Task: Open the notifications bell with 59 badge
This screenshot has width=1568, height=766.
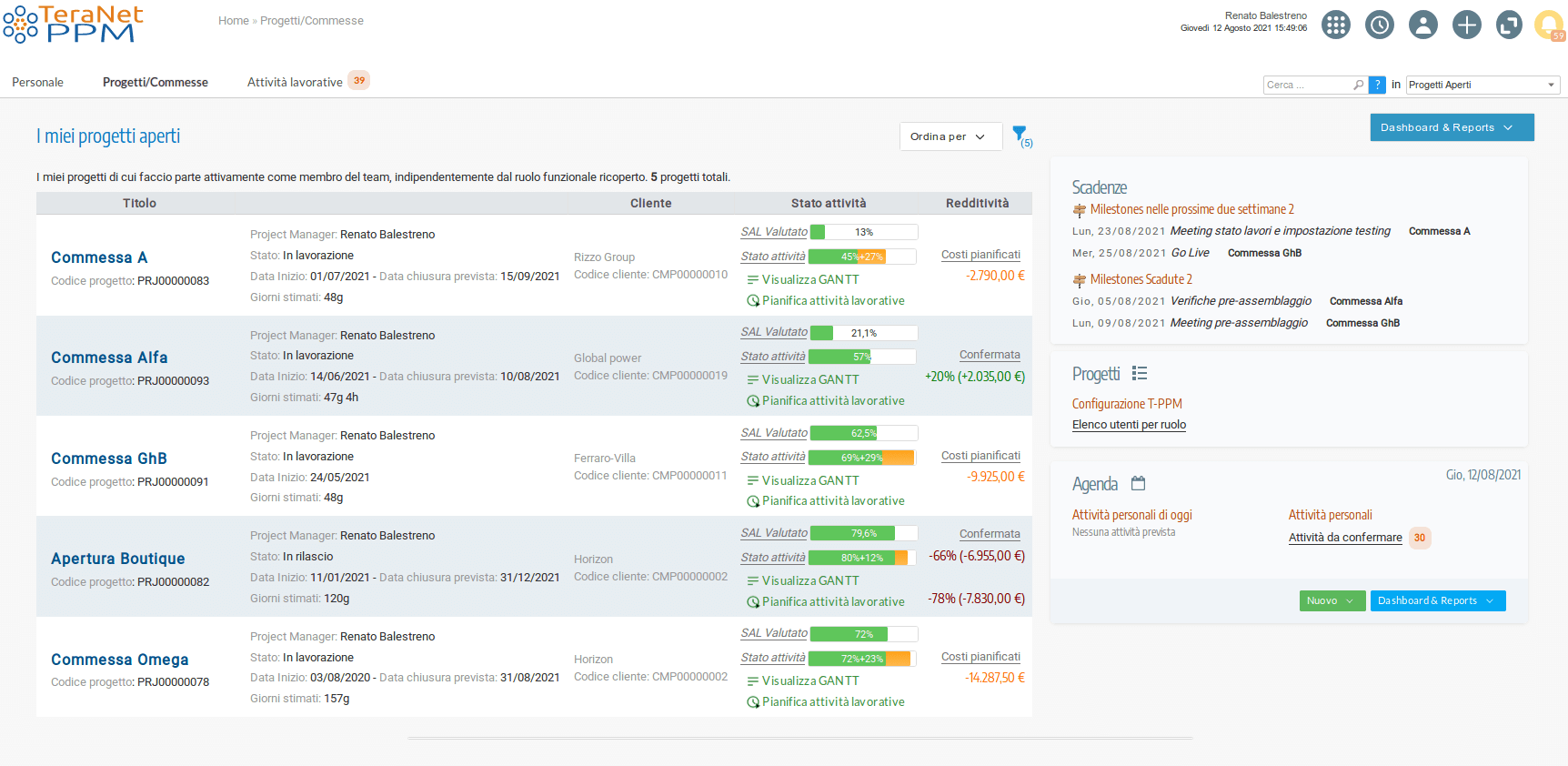Action: click(1548, 25)
